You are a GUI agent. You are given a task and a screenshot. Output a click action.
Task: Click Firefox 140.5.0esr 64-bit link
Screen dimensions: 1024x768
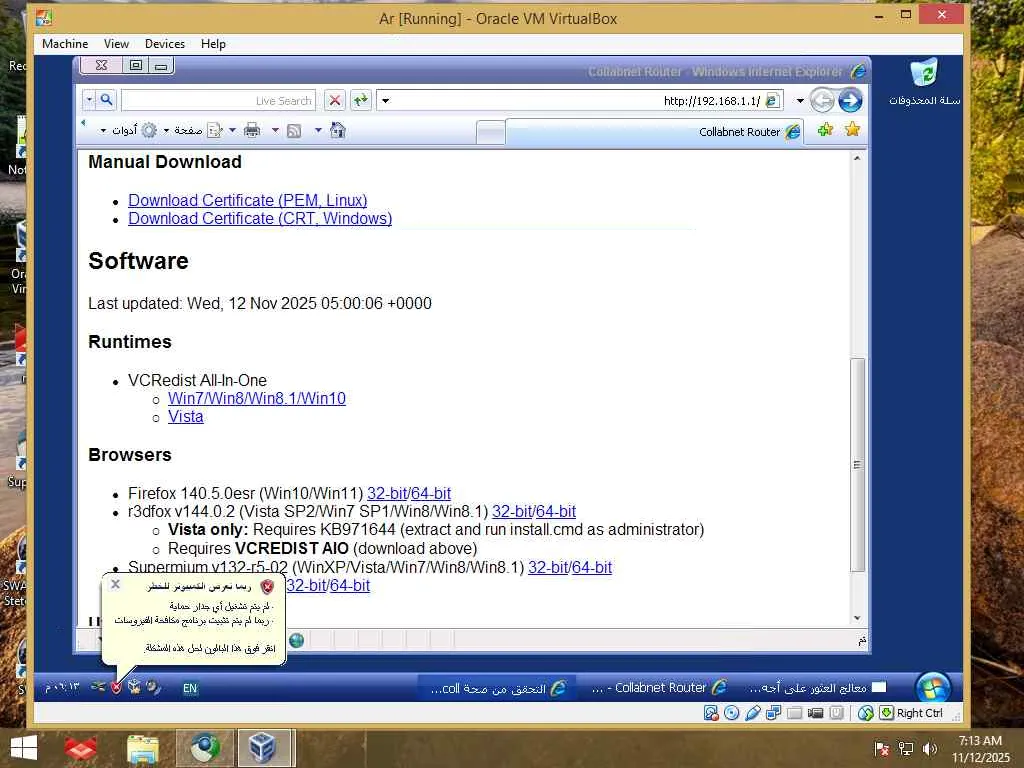point(431,493)
